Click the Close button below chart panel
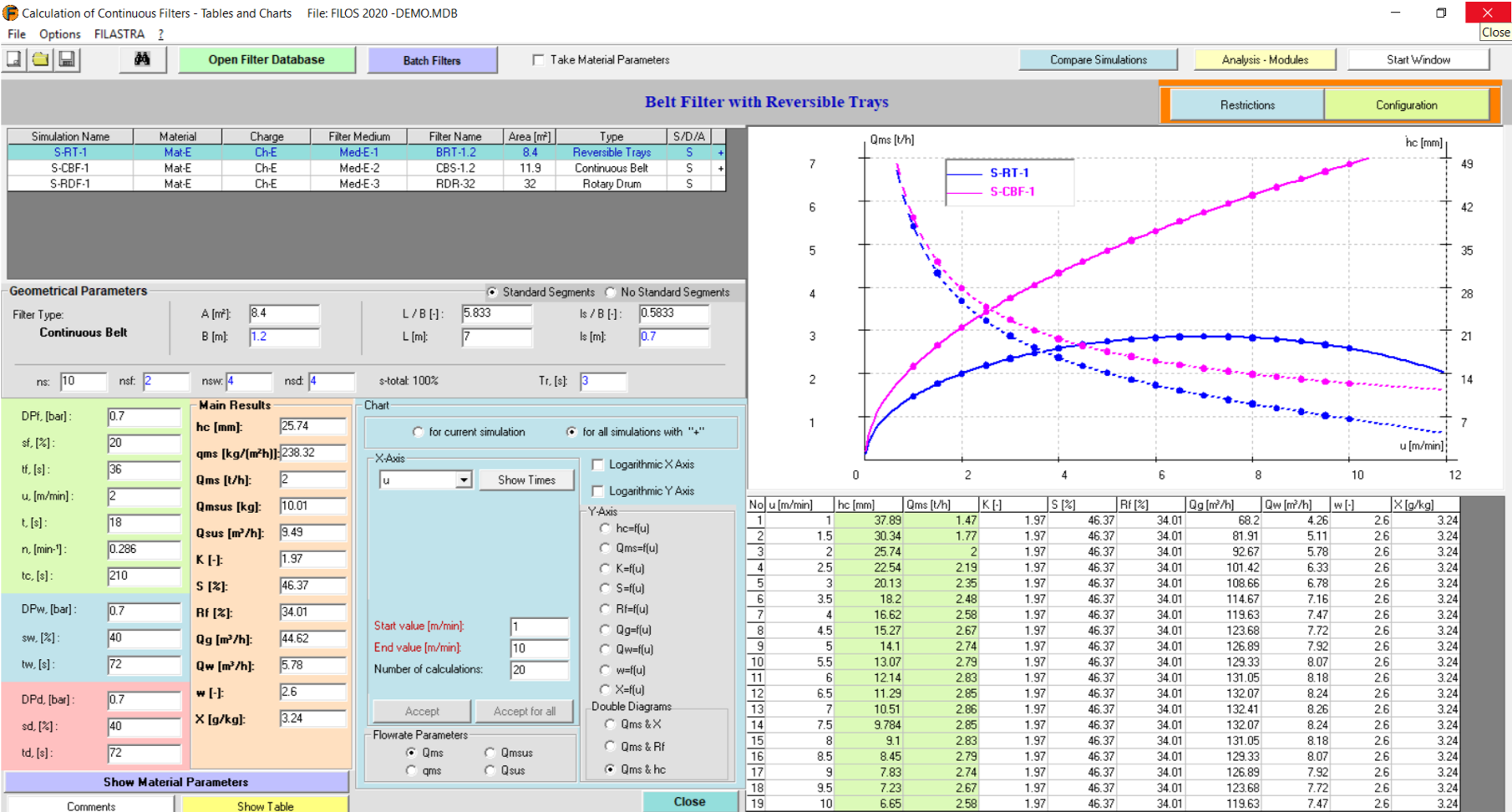Image resolution: width=1512 pixels, height=812 pixels. (x=689, y=801)
